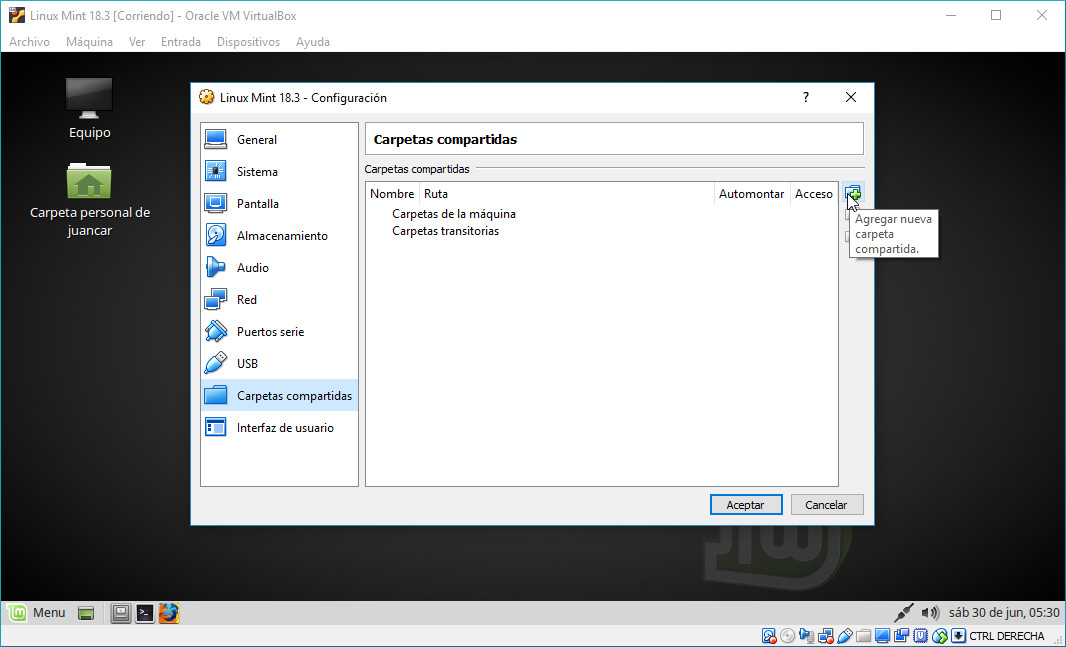Click the USB device status bar icon
Image resolution: width=1066 pixels, height=647 pixels.
tap(844, 636)
